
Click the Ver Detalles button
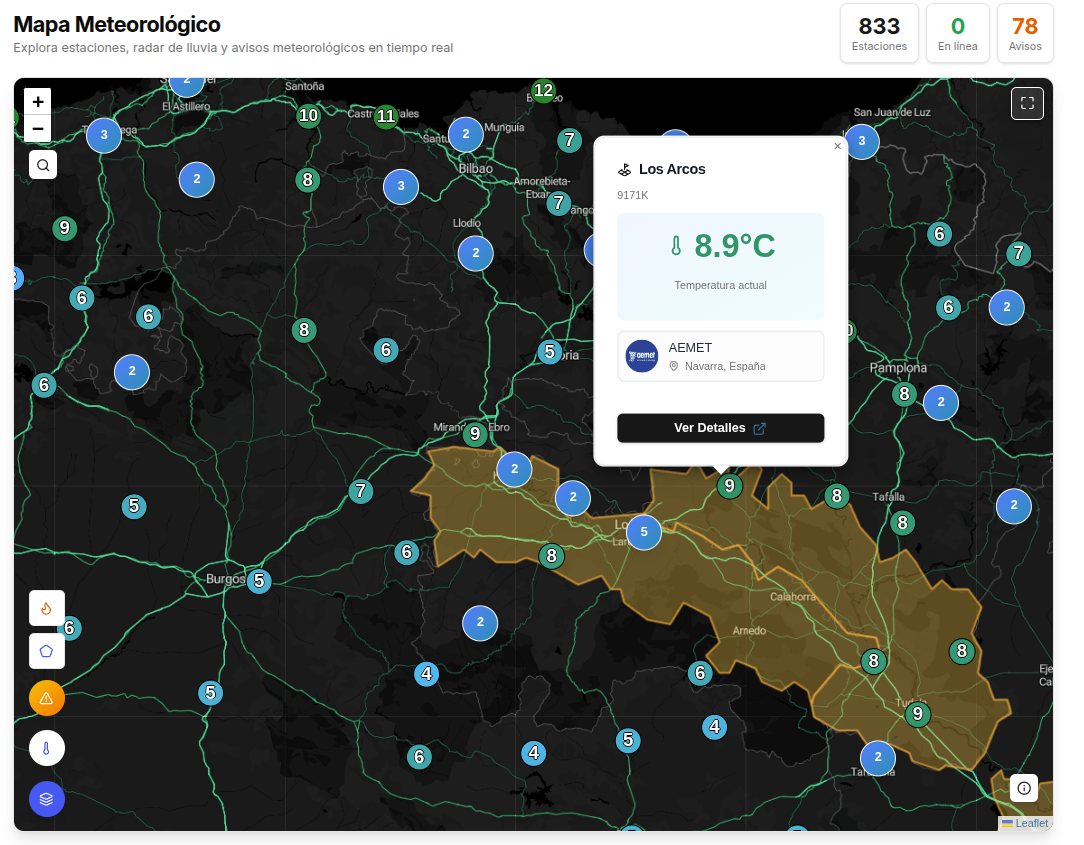click(x=720, y=428)
